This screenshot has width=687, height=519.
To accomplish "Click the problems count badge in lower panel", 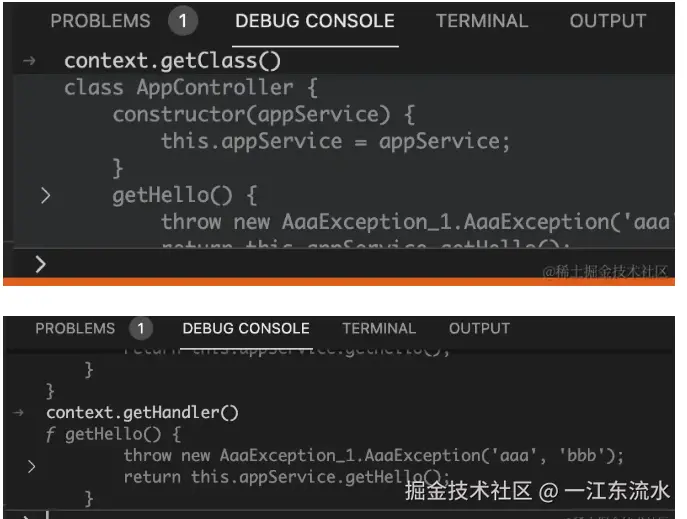I will pos(141,328).
